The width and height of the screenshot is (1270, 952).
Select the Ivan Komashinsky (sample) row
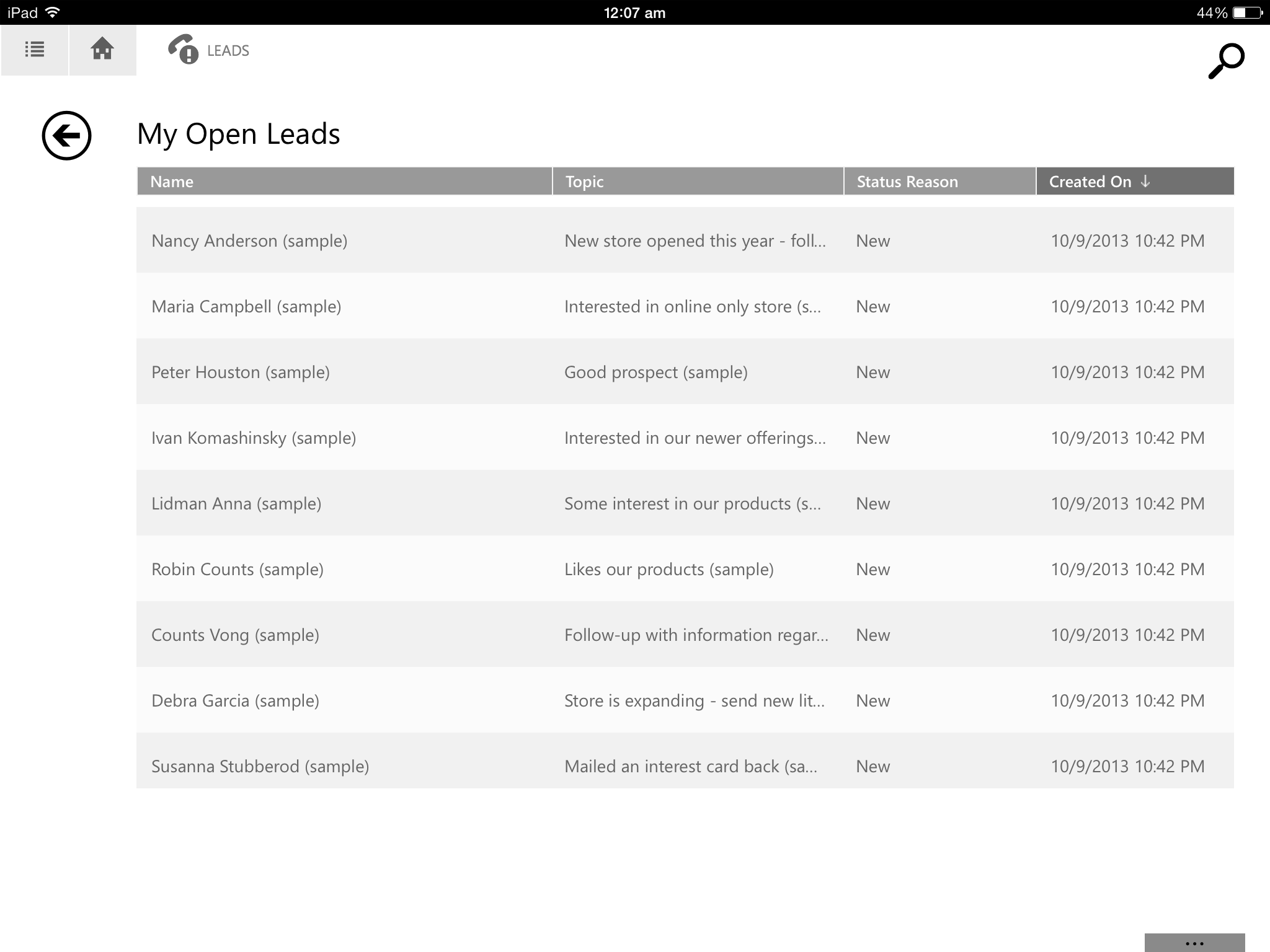254,438
